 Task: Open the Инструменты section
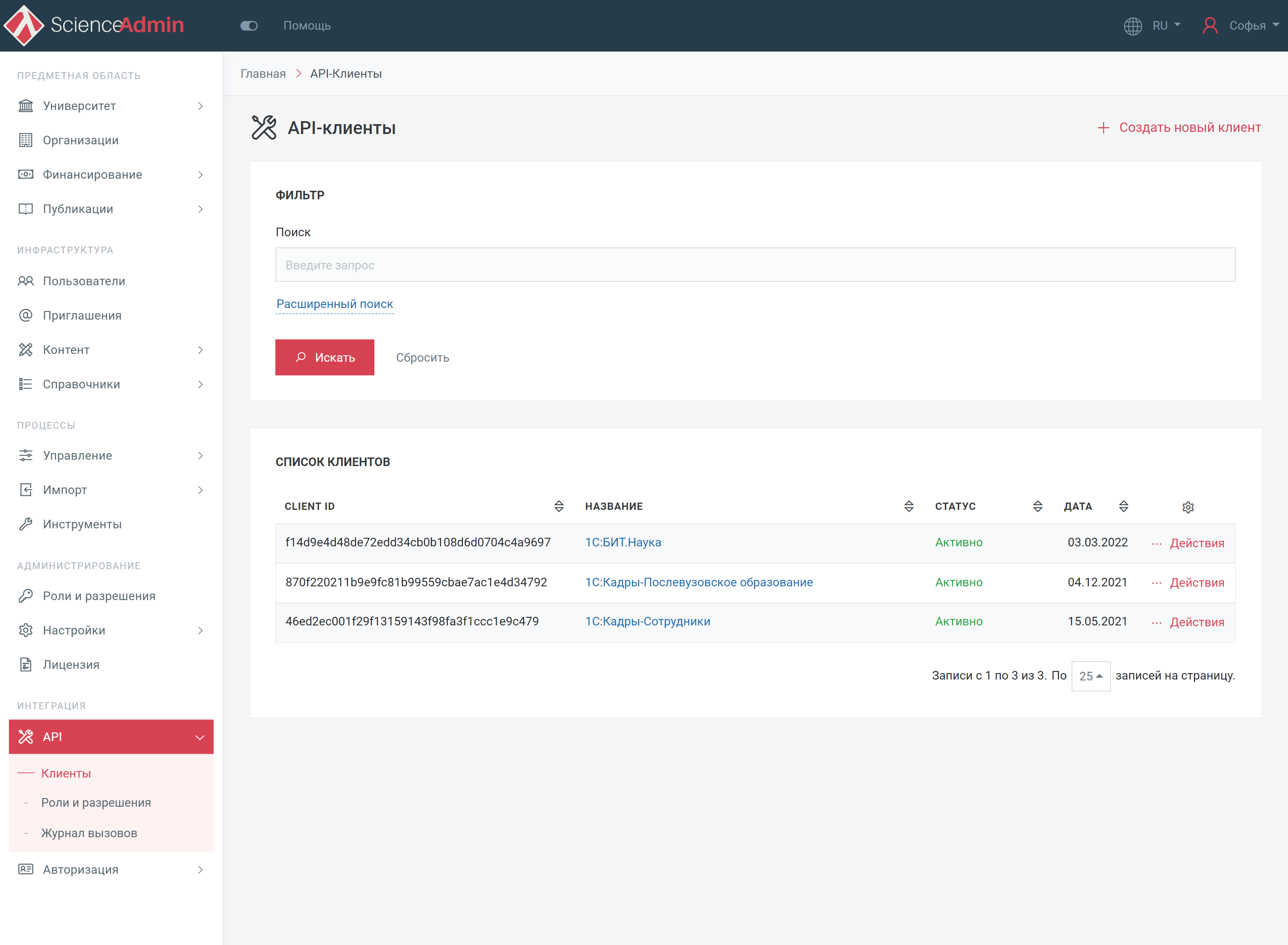pyautogui.click(x=81, y=524)
